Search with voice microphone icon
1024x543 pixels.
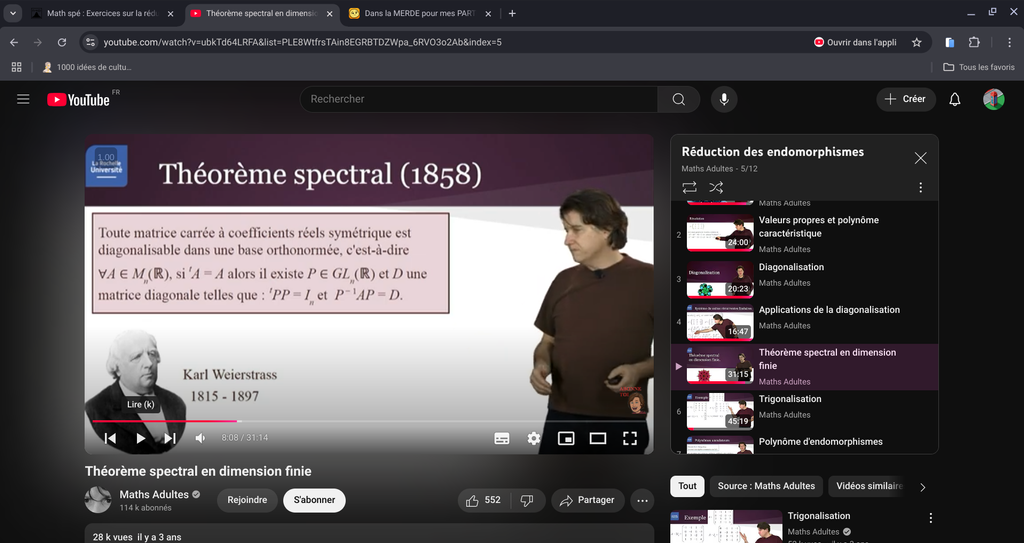tap(724, 99)
